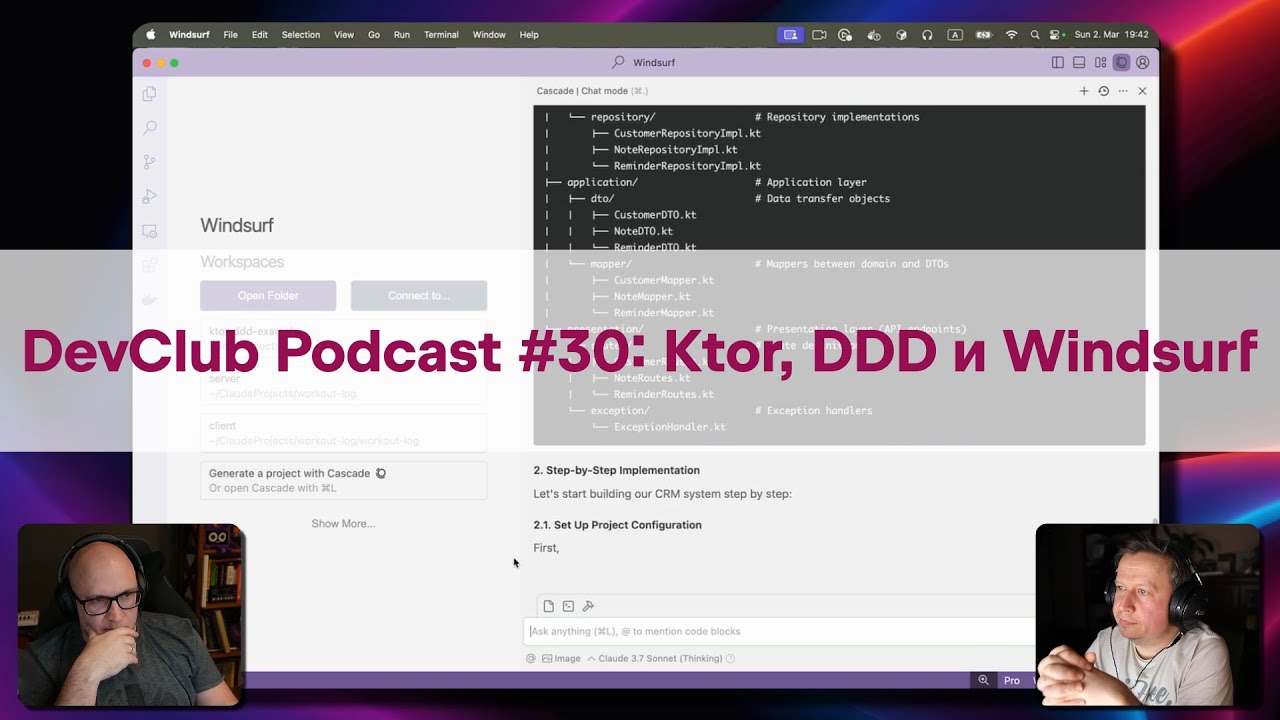Toggle the bottom panel layout icon

click(1079, 62)
